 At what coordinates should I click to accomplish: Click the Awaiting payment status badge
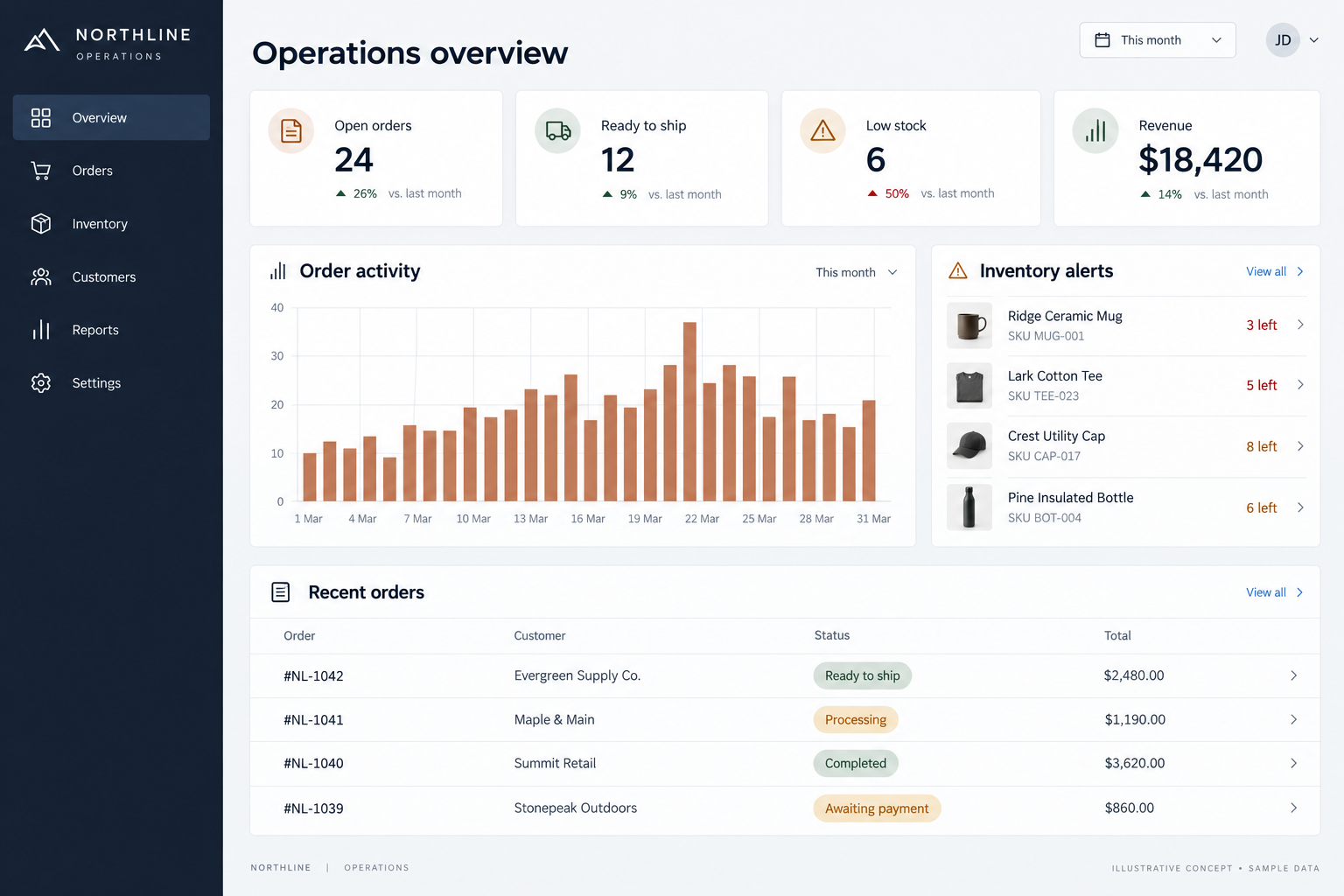point(877,808)
